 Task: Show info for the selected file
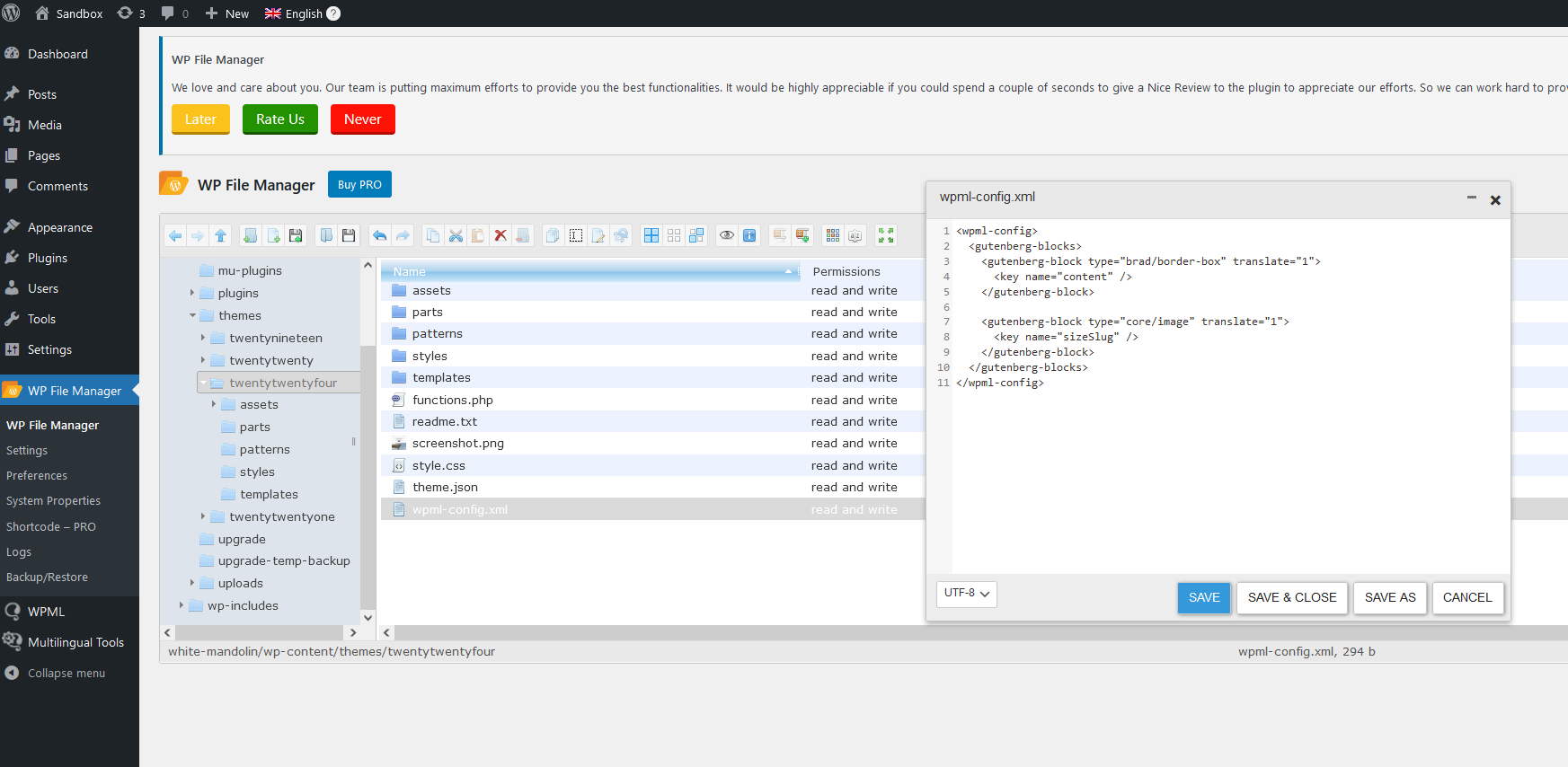749,235
